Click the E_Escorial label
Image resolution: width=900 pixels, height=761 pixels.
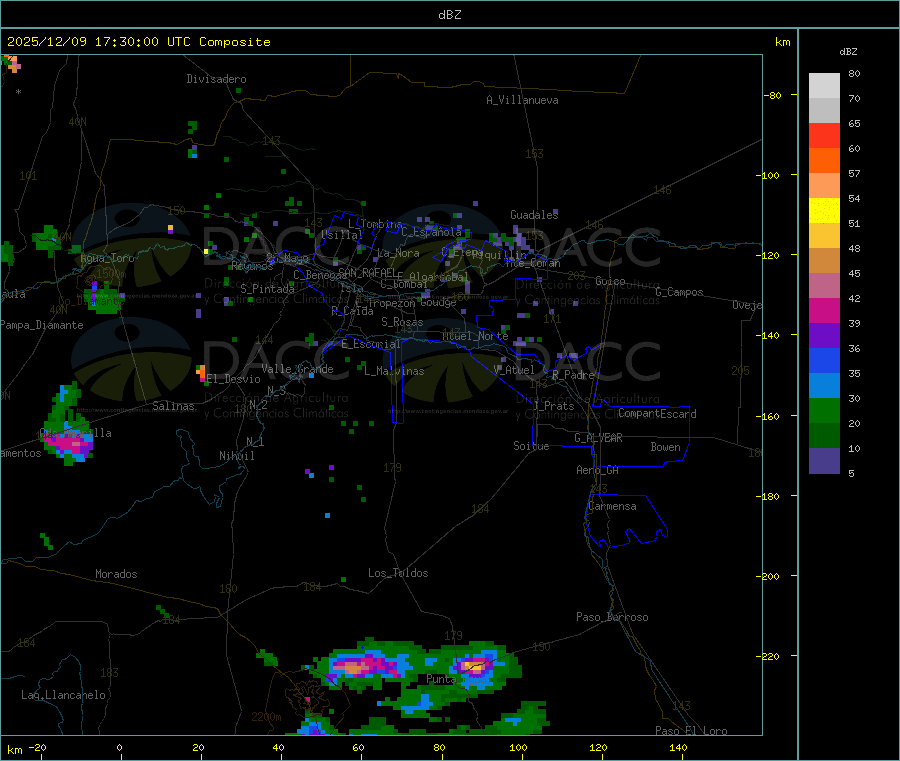(x=371, y=344)
